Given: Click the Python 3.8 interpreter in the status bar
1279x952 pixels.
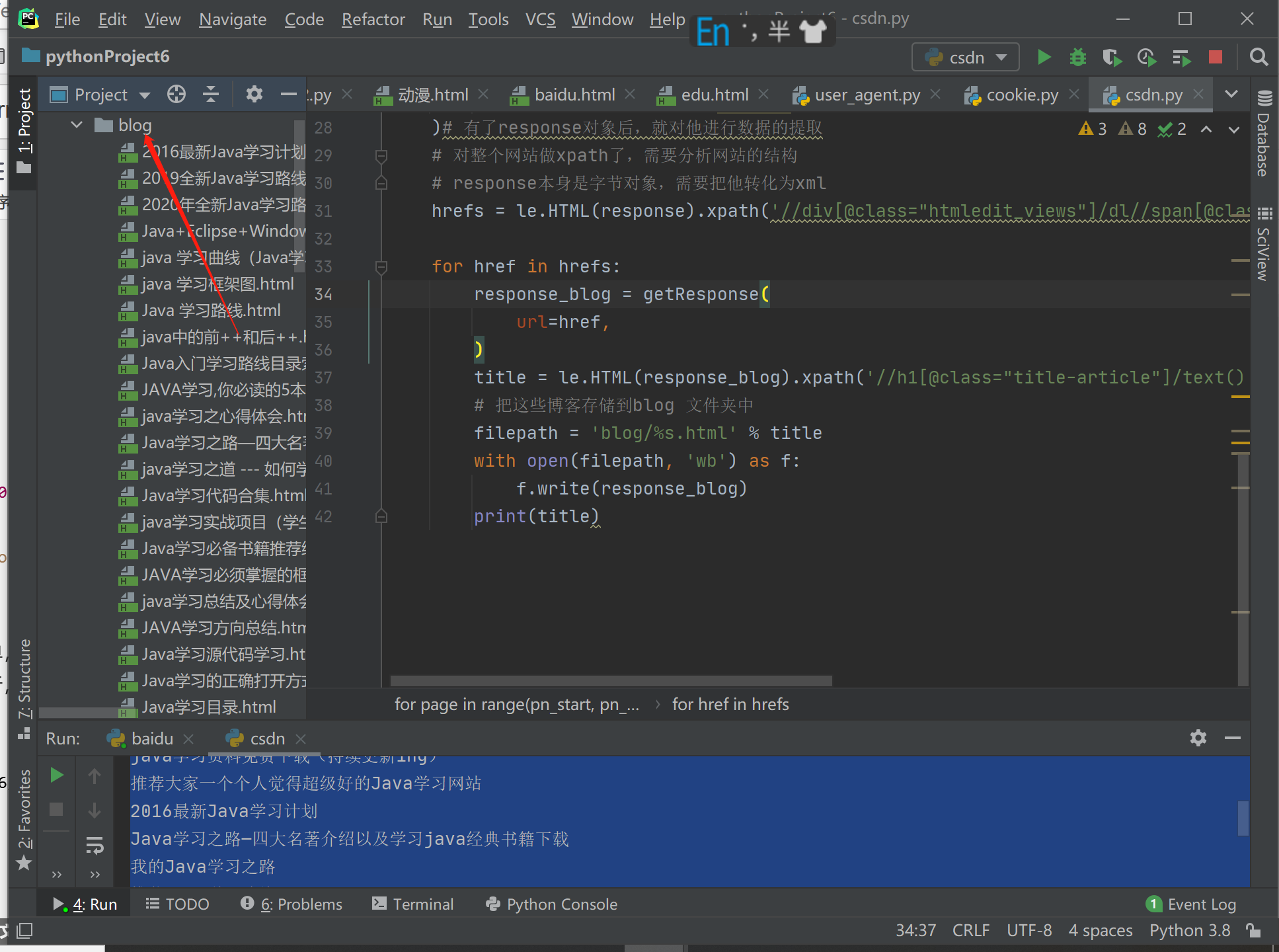Looking at the screenshot, I should pyautogui.click(x=1189, y=930).
